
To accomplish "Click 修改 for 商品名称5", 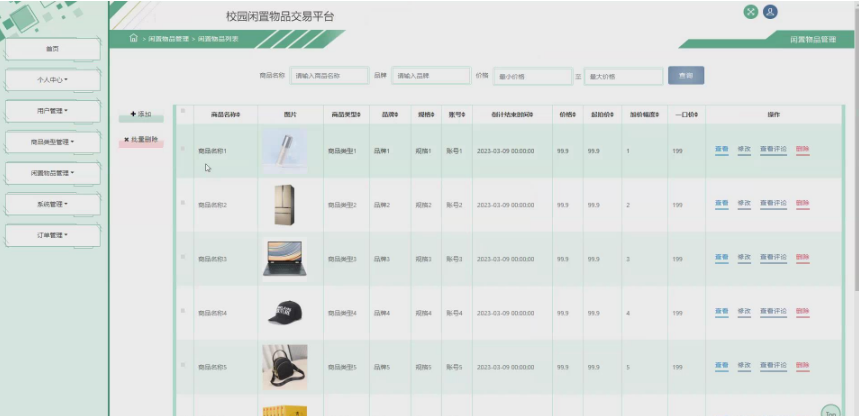I will click(744, 365).
